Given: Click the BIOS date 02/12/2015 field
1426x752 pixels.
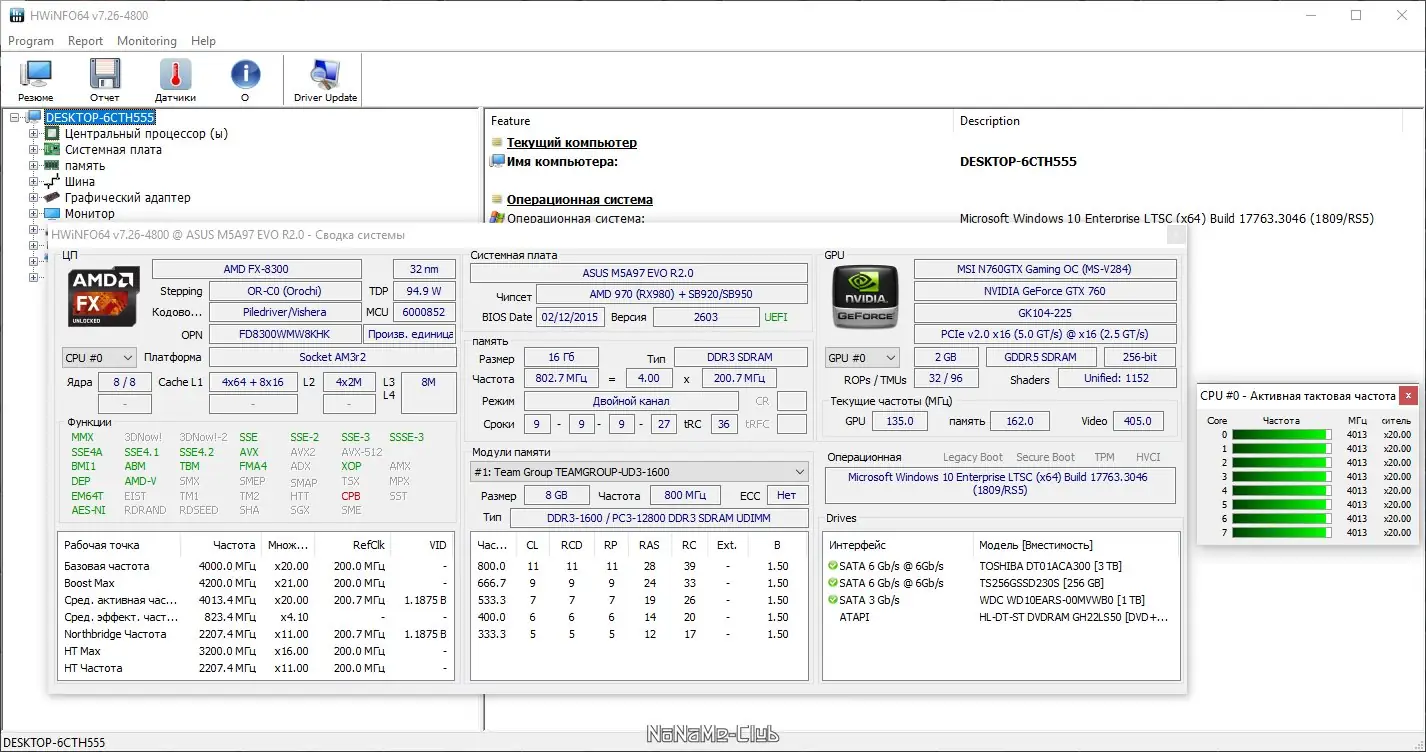Looking at the screenshot, I should [x=570, y=317].
